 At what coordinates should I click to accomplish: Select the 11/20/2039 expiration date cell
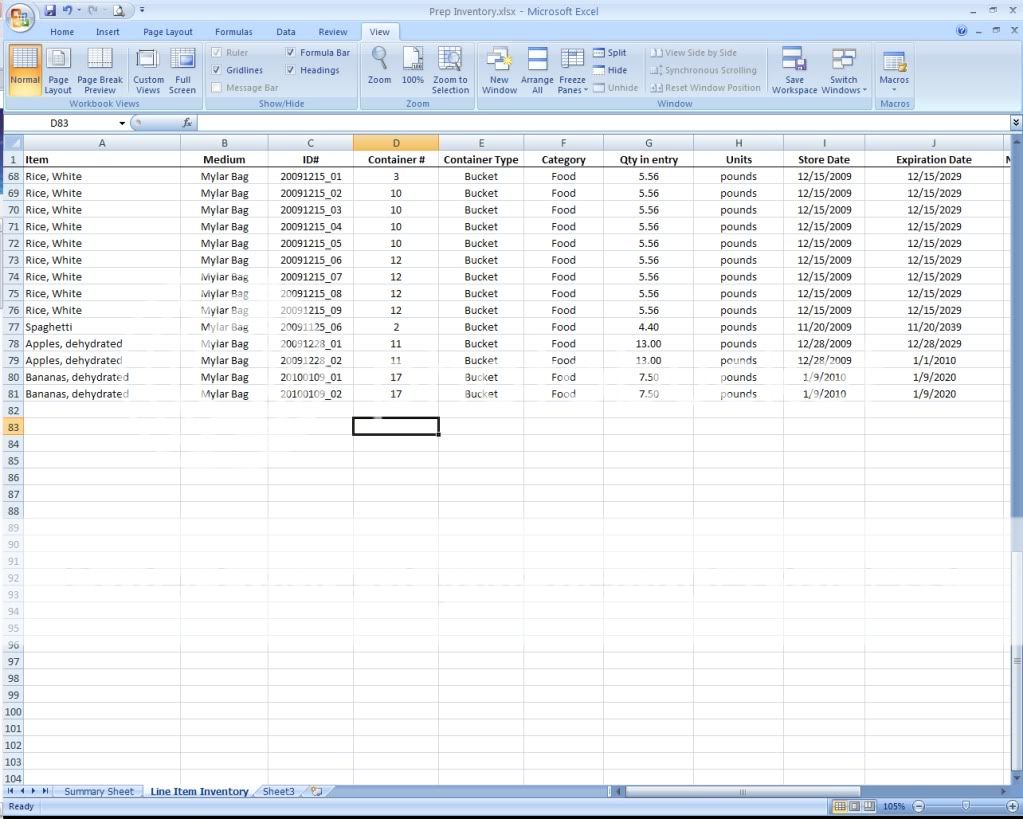934,327
